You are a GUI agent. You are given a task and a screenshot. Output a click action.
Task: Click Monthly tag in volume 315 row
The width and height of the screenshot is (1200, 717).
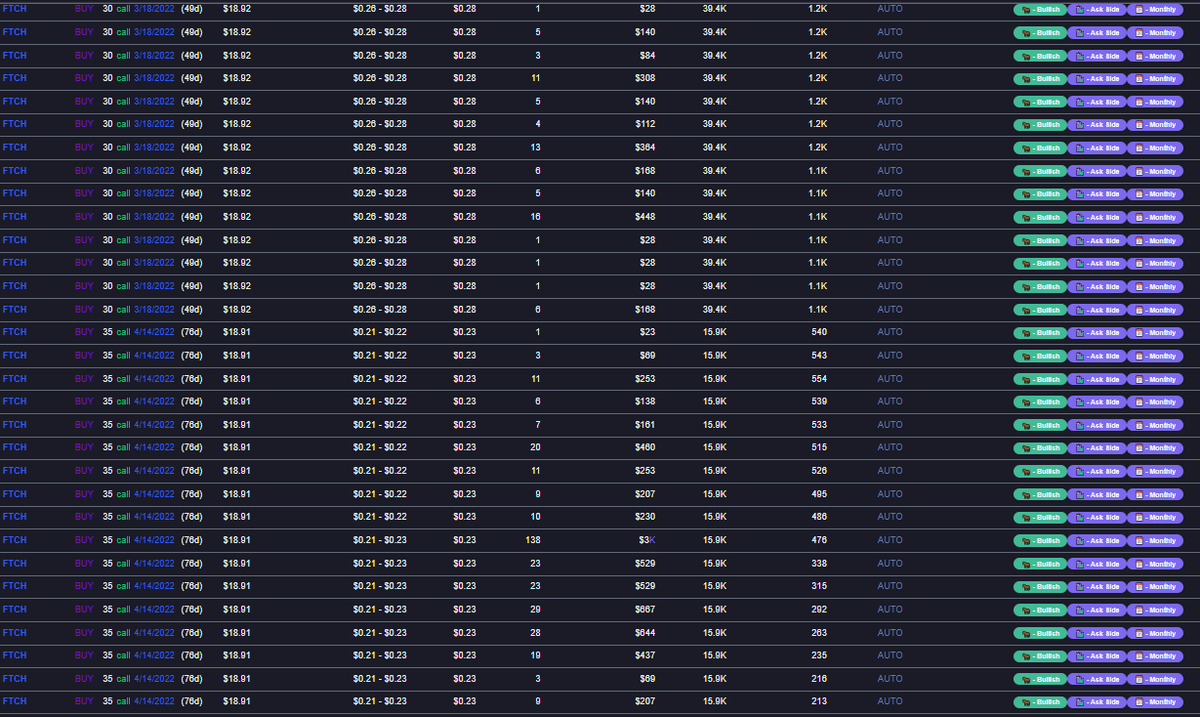pyautogui.click(x=1155, y=587)
